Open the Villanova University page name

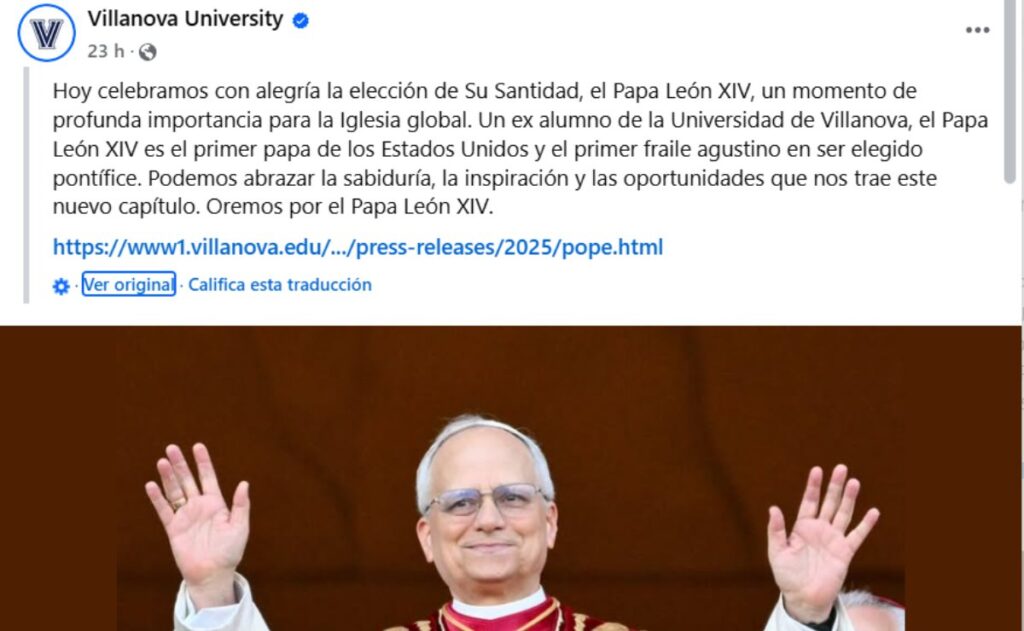(x=185, y=19)
